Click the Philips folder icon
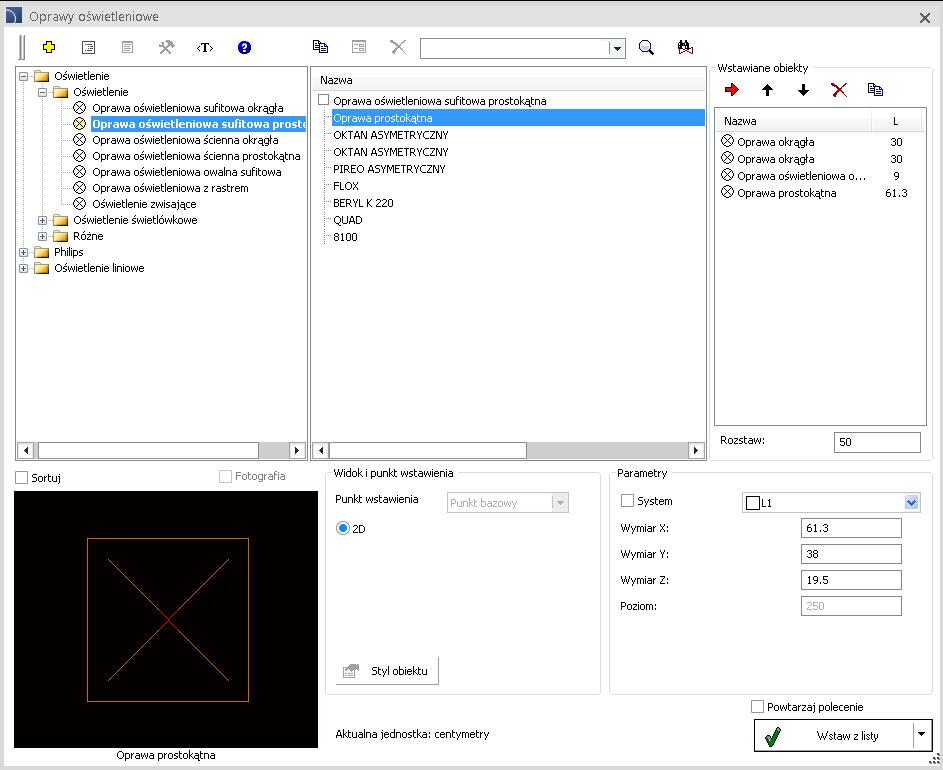The height and width of the screenshot is (770, 943). pos(41,251)
